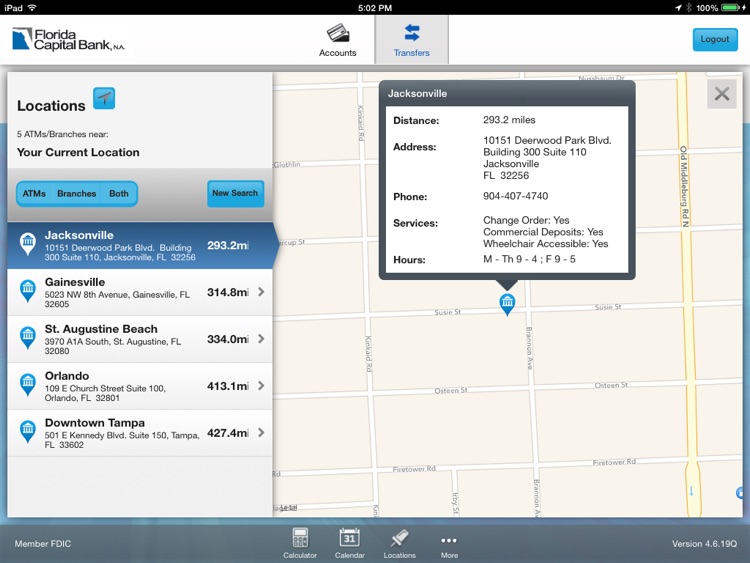Select the Gainesville 314.8mi distance

[x=228, y=292]
